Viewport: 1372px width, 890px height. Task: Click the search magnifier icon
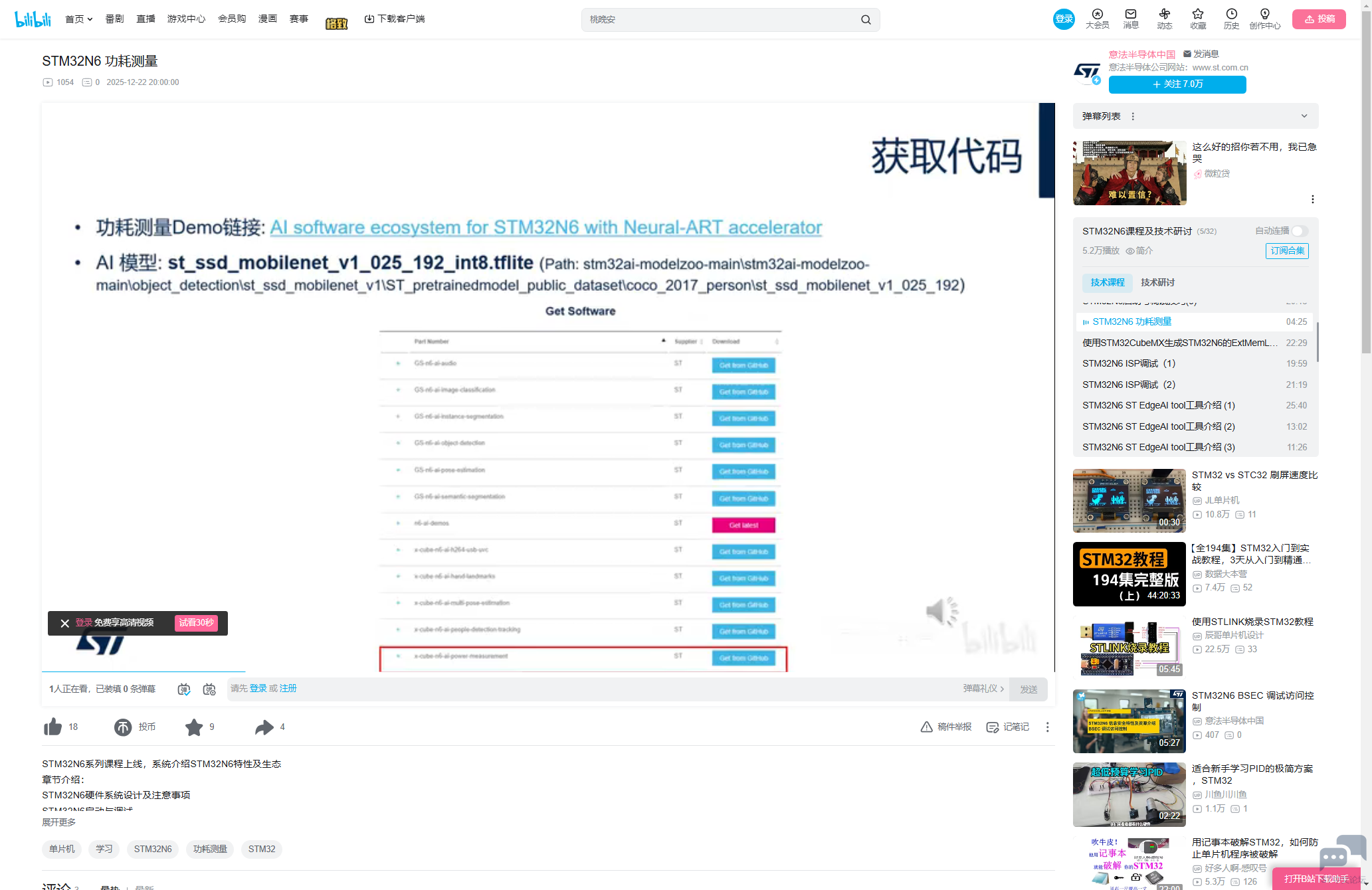tap(866, 20)
